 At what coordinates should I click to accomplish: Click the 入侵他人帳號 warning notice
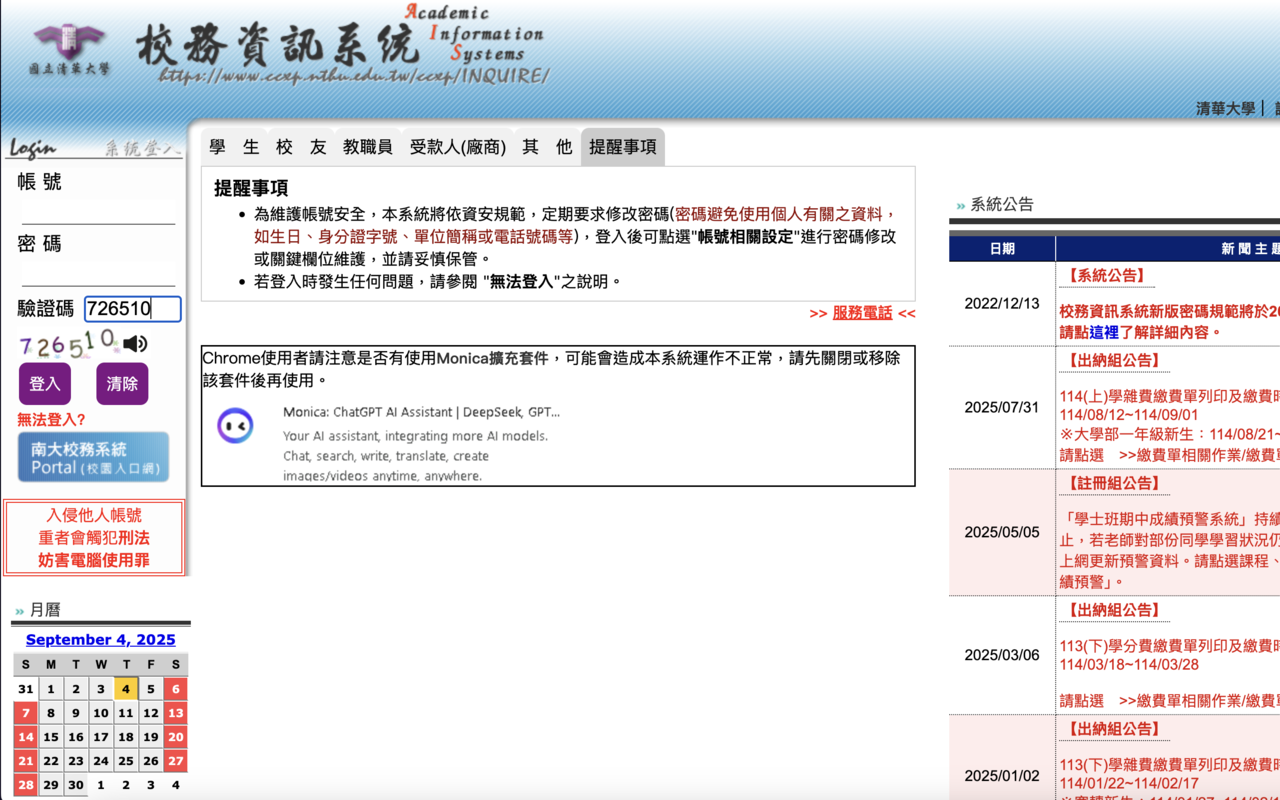tap(94, 538)
